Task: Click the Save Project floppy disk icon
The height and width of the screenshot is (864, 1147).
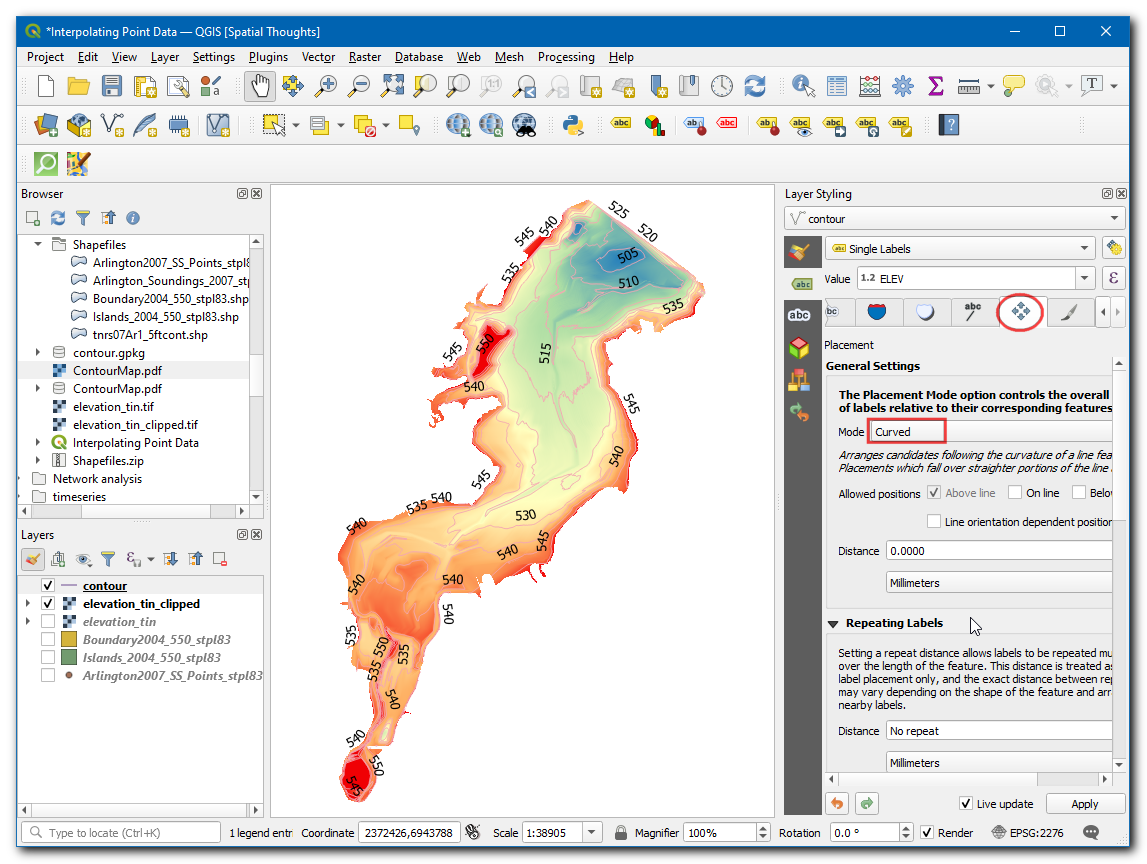Action: 112,86
